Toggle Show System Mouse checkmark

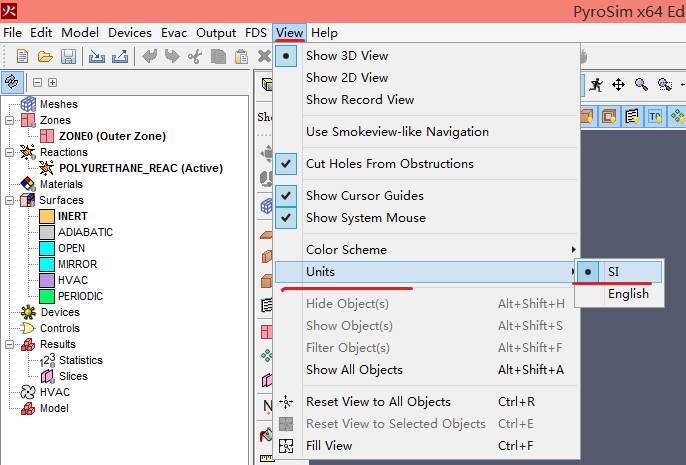286,217
